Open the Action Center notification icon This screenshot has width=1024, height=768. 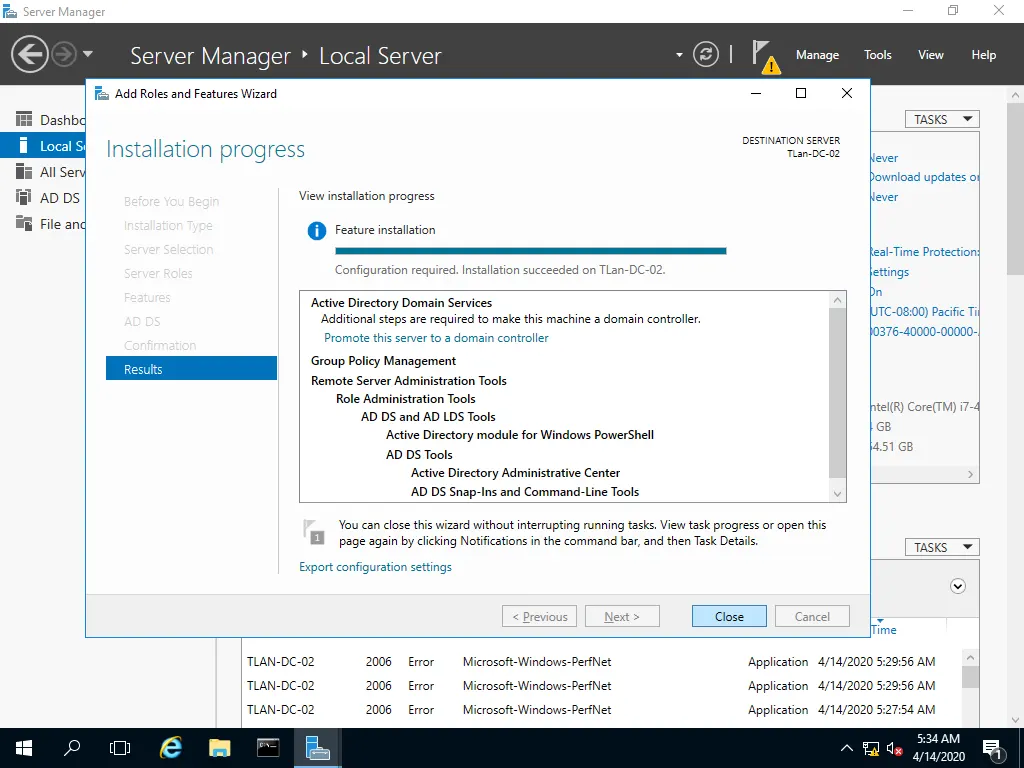992,748
